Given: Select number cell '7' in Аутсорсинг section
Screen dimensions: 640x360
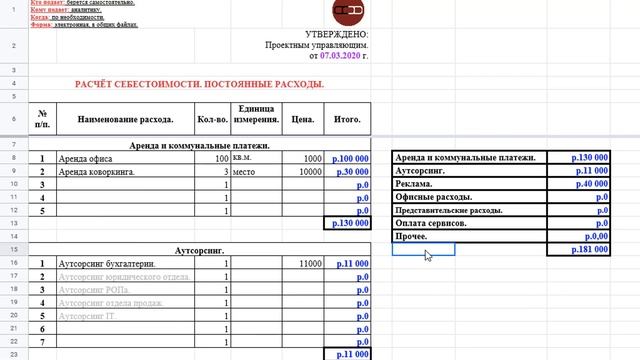Looking at the screenshot, I should click(42, 342).
